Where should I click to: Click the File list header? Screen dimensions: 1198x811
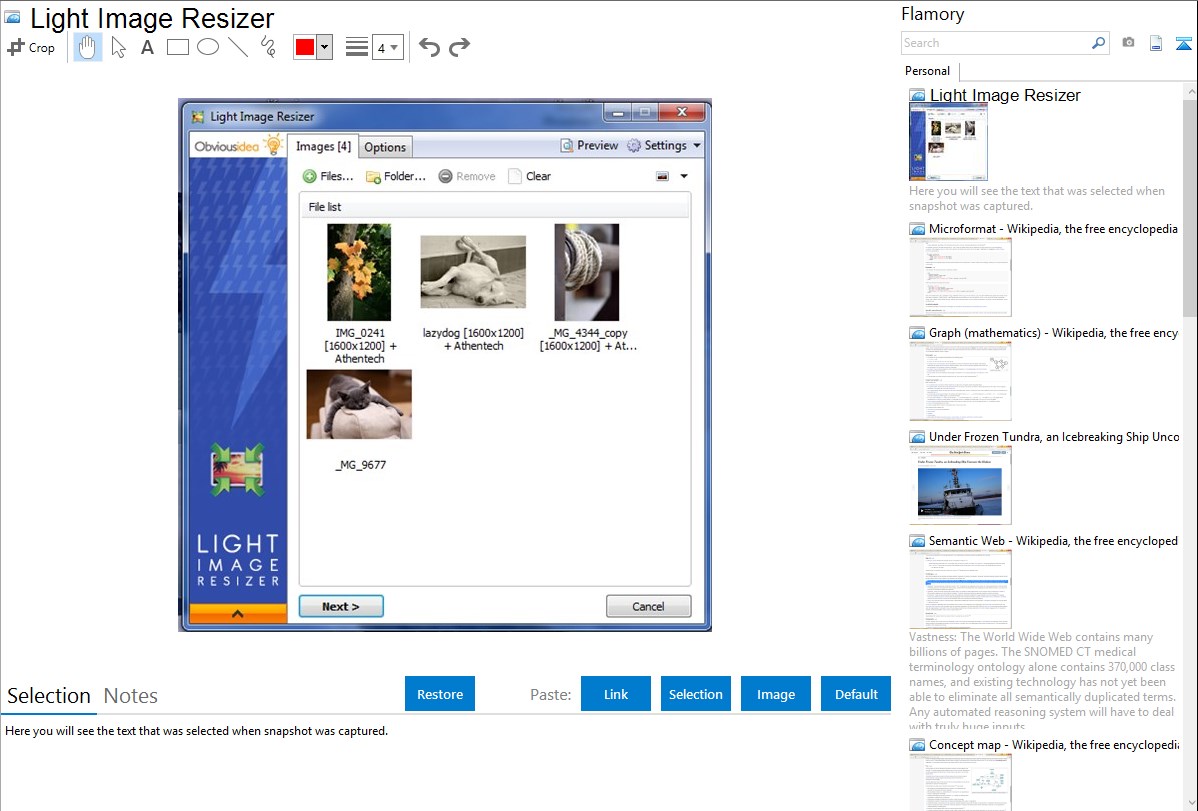point(495,207)
